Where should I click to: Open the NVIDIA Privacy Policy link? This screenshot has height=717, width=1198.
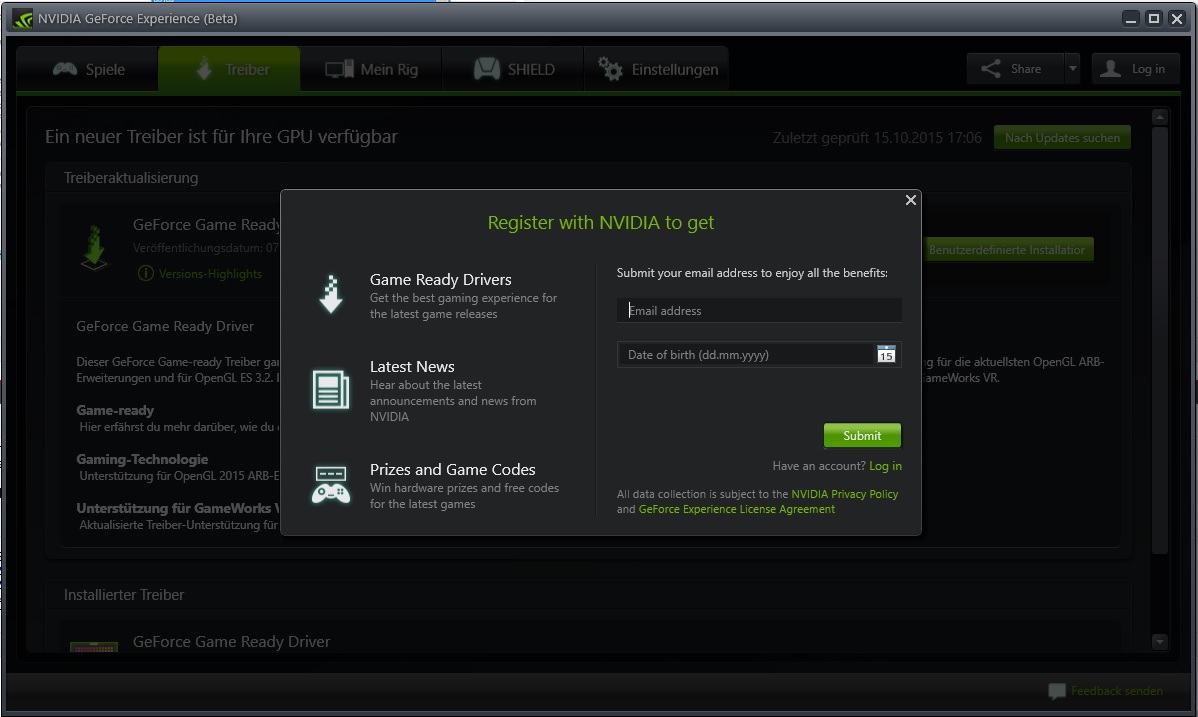coord(844,495)
